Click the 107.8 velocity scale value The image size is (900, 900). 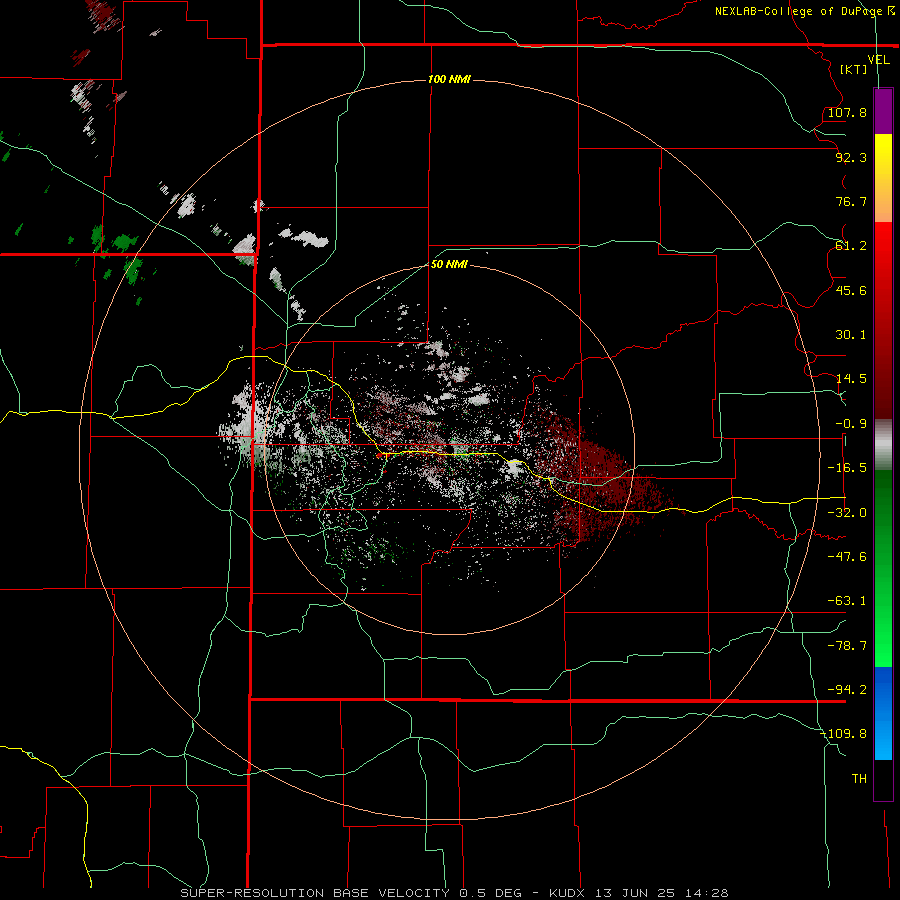pyautogui.click(x=847, y=112)
